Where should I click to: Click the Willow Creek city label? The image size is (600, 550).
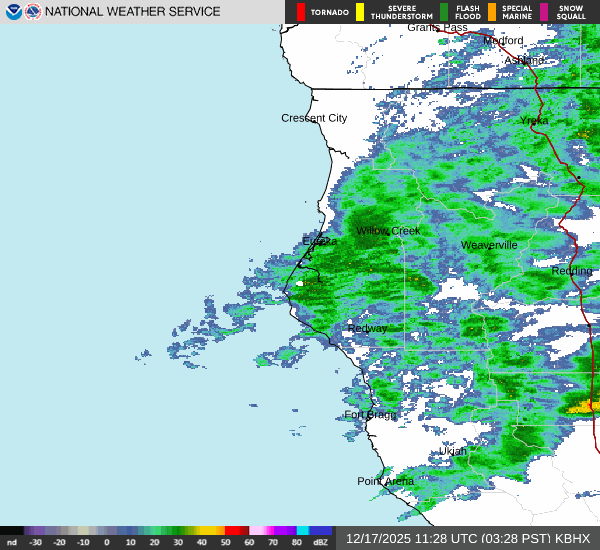389,231
